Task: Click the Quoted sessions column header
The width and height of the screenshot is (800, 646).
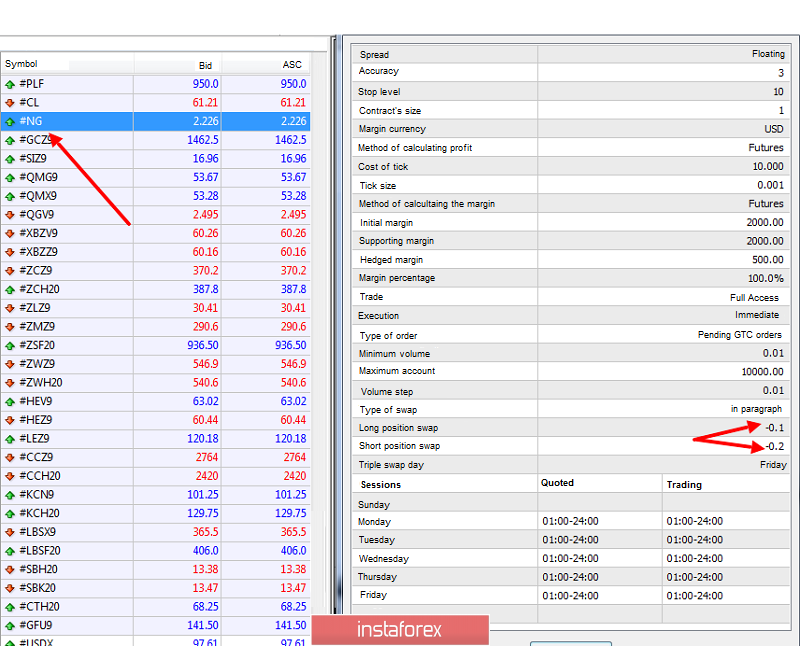Action: pyautogui.click(x=557, y=483)
